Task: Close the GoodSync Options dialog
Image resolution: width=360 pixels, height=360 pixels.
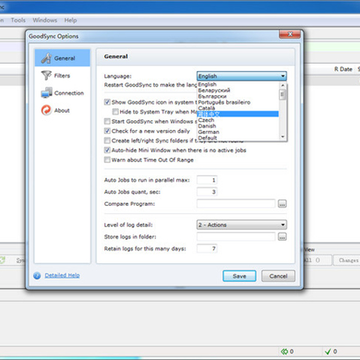Action: [x=290, y=34]
